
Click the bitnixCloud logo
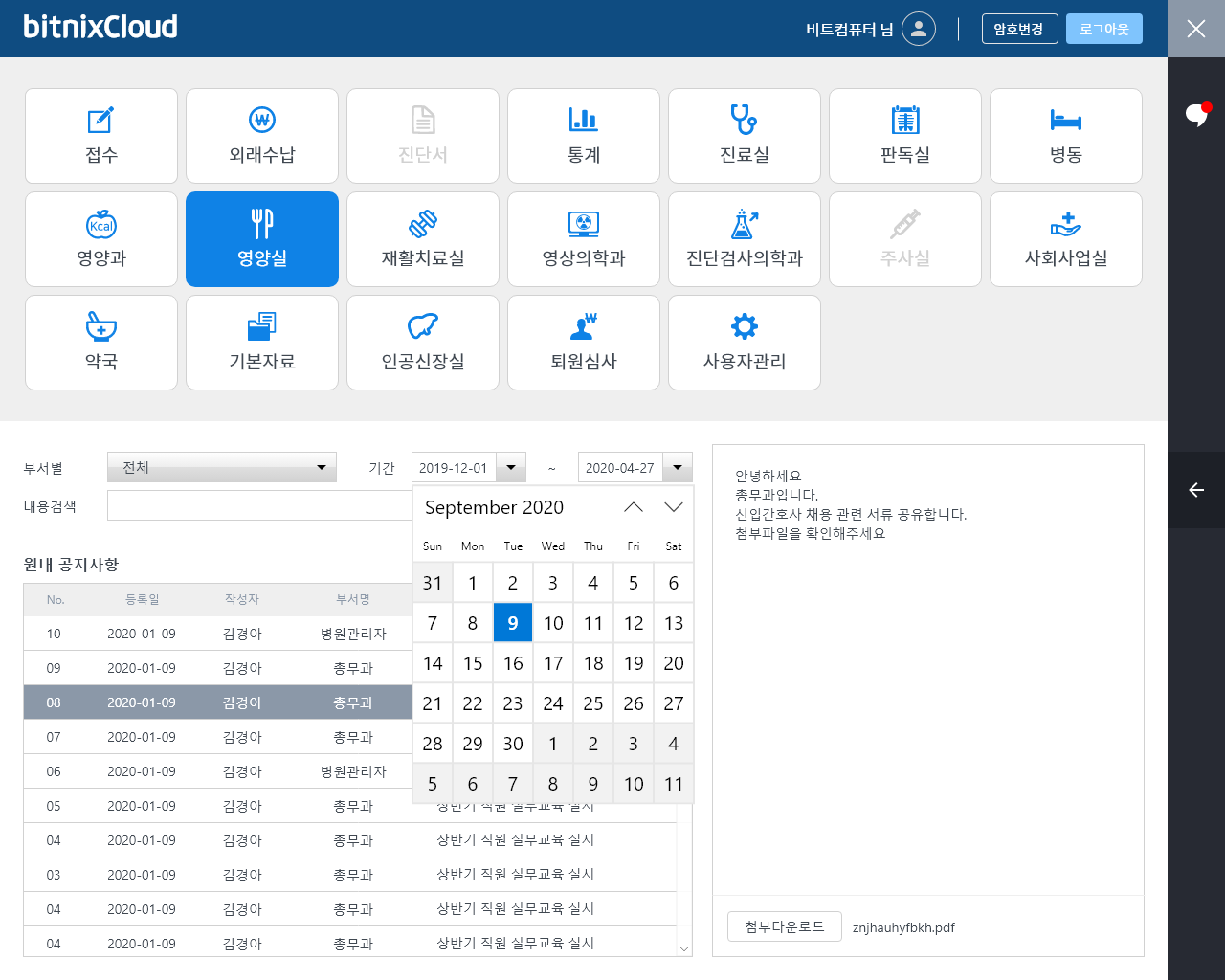point(100,27)
